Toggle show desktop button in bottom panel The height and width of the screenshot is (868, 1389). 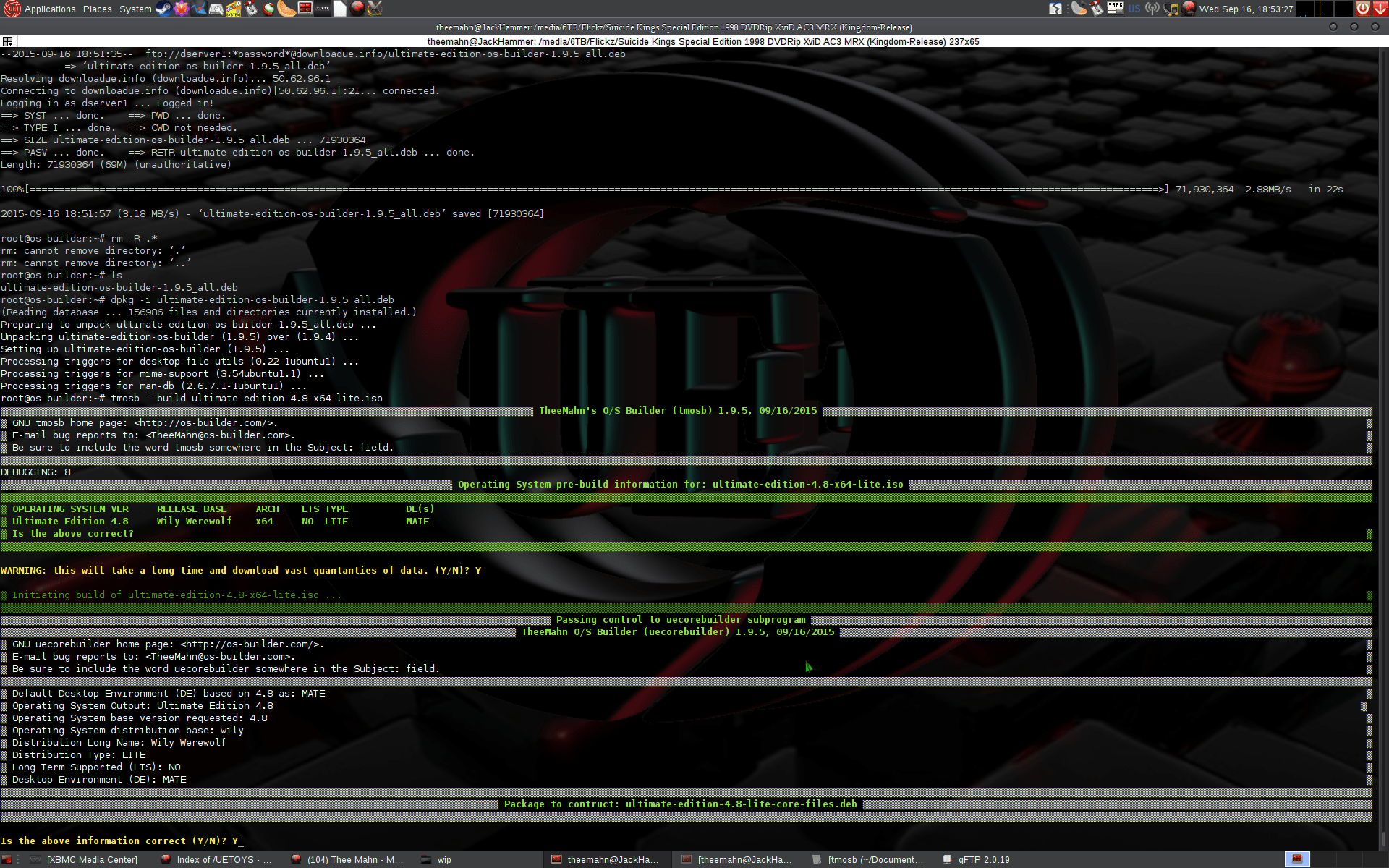7,859
